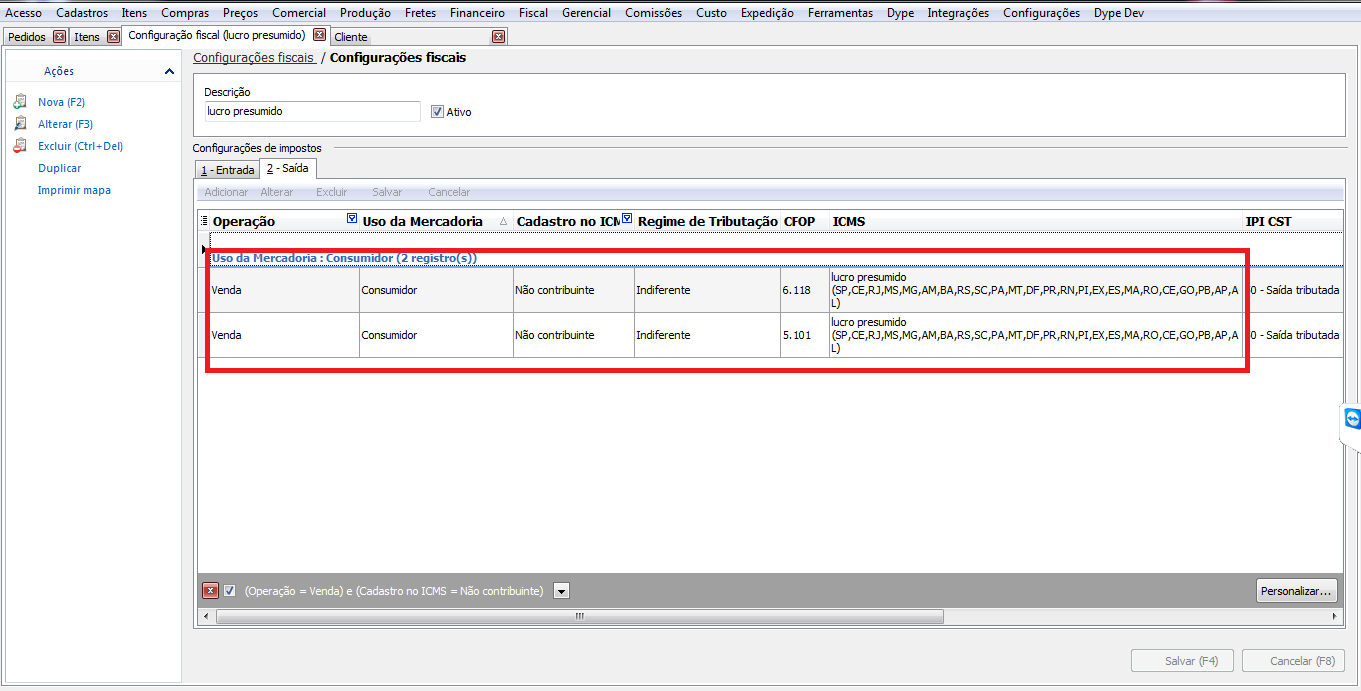
Task: Sort by Uso da Mercadoria column arrow
Action: click(503, 221)
